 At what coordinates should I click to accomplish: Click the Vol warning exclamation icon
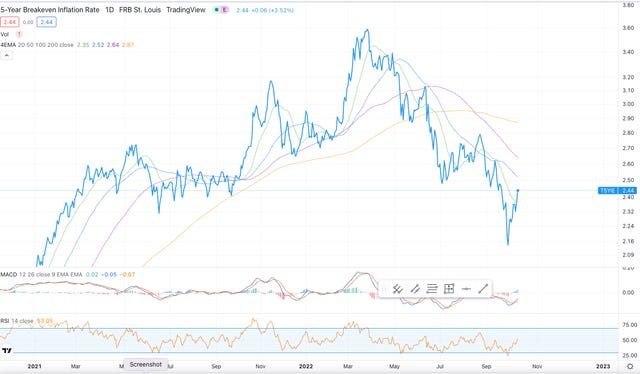click(19, 34)
